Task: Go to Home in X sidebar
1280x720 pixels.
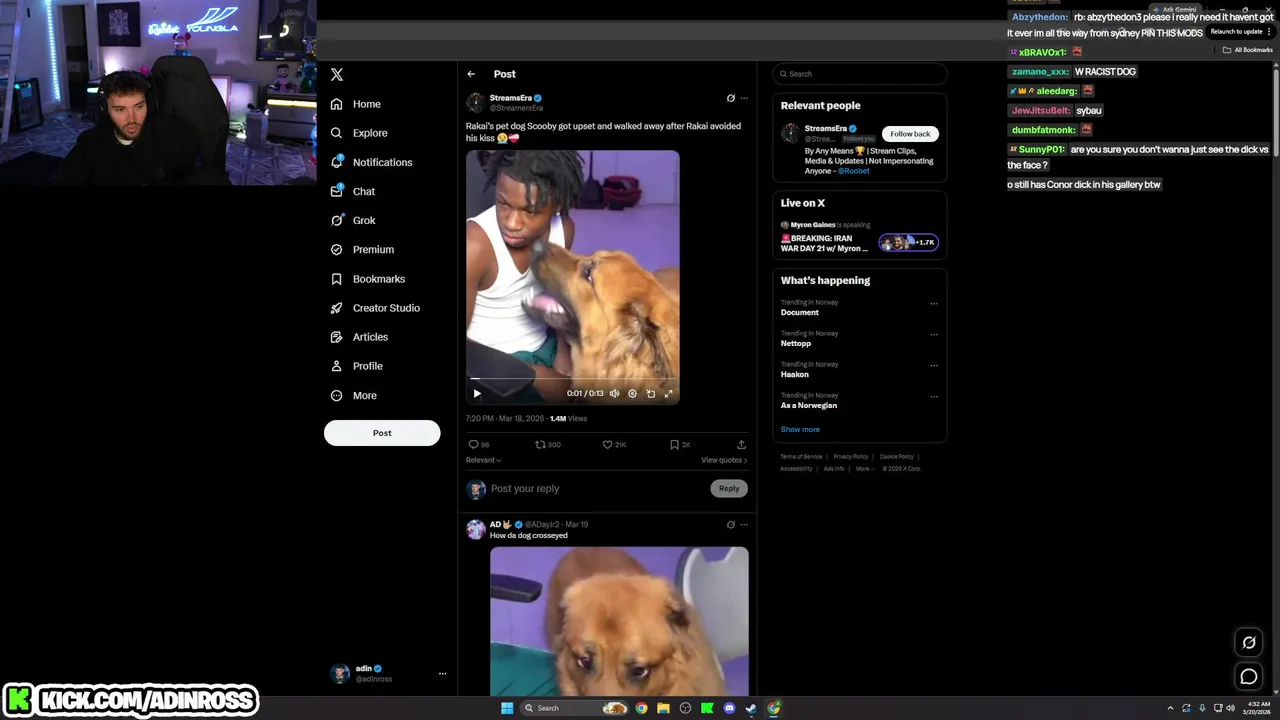Action: (x=356, y=104)
